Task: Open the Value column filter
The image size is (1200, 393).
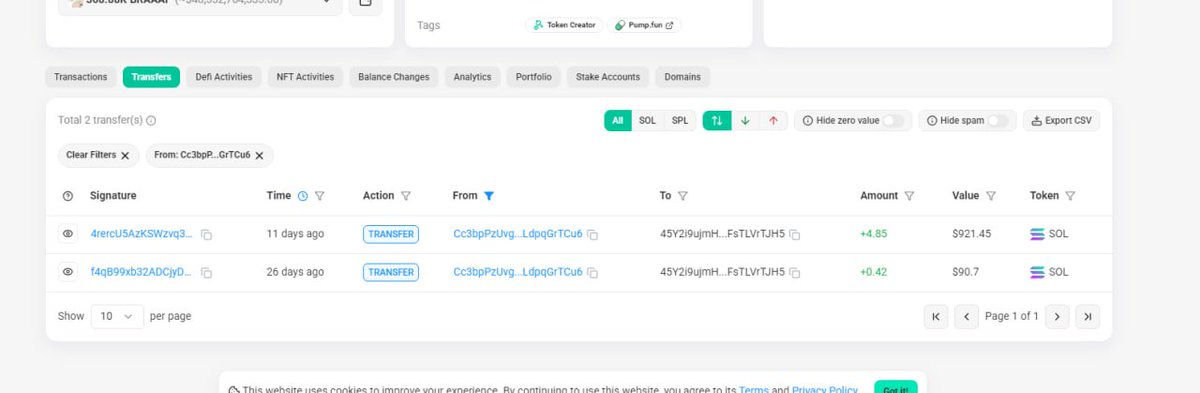Action: coord(991,196)
